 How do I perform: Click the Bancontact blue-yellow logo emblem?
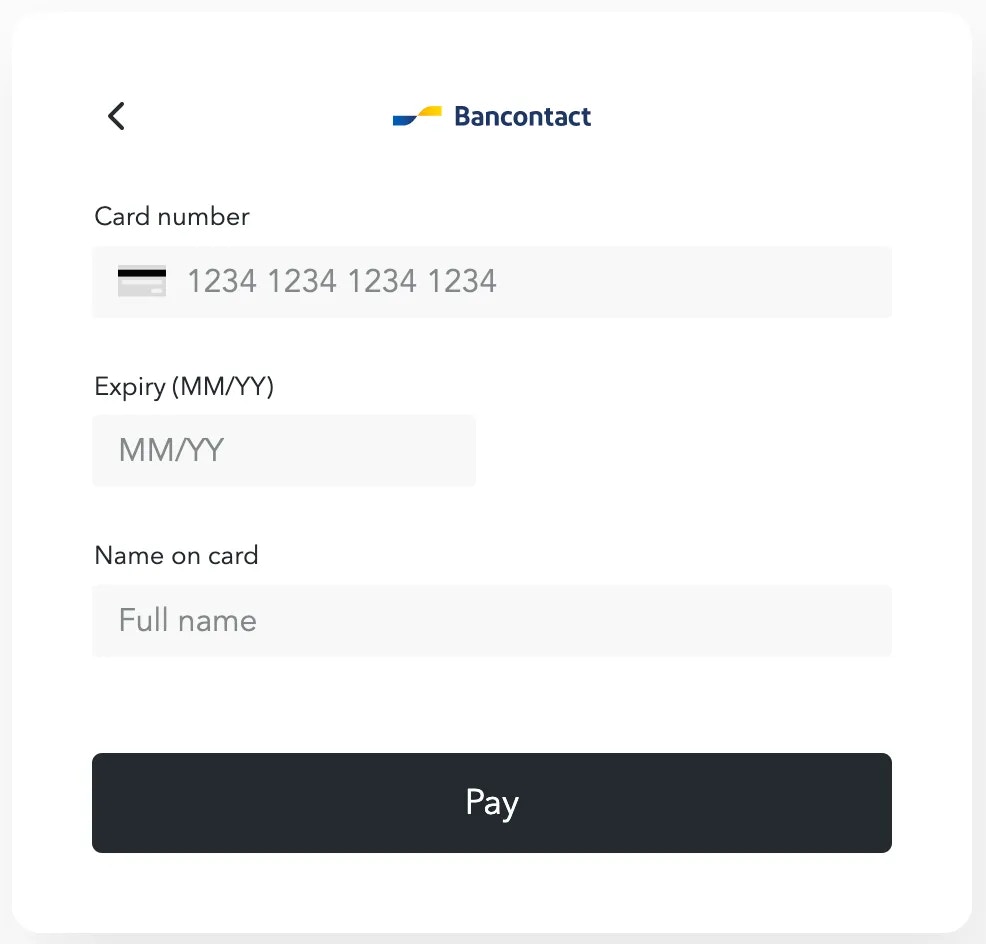(417, 116)
